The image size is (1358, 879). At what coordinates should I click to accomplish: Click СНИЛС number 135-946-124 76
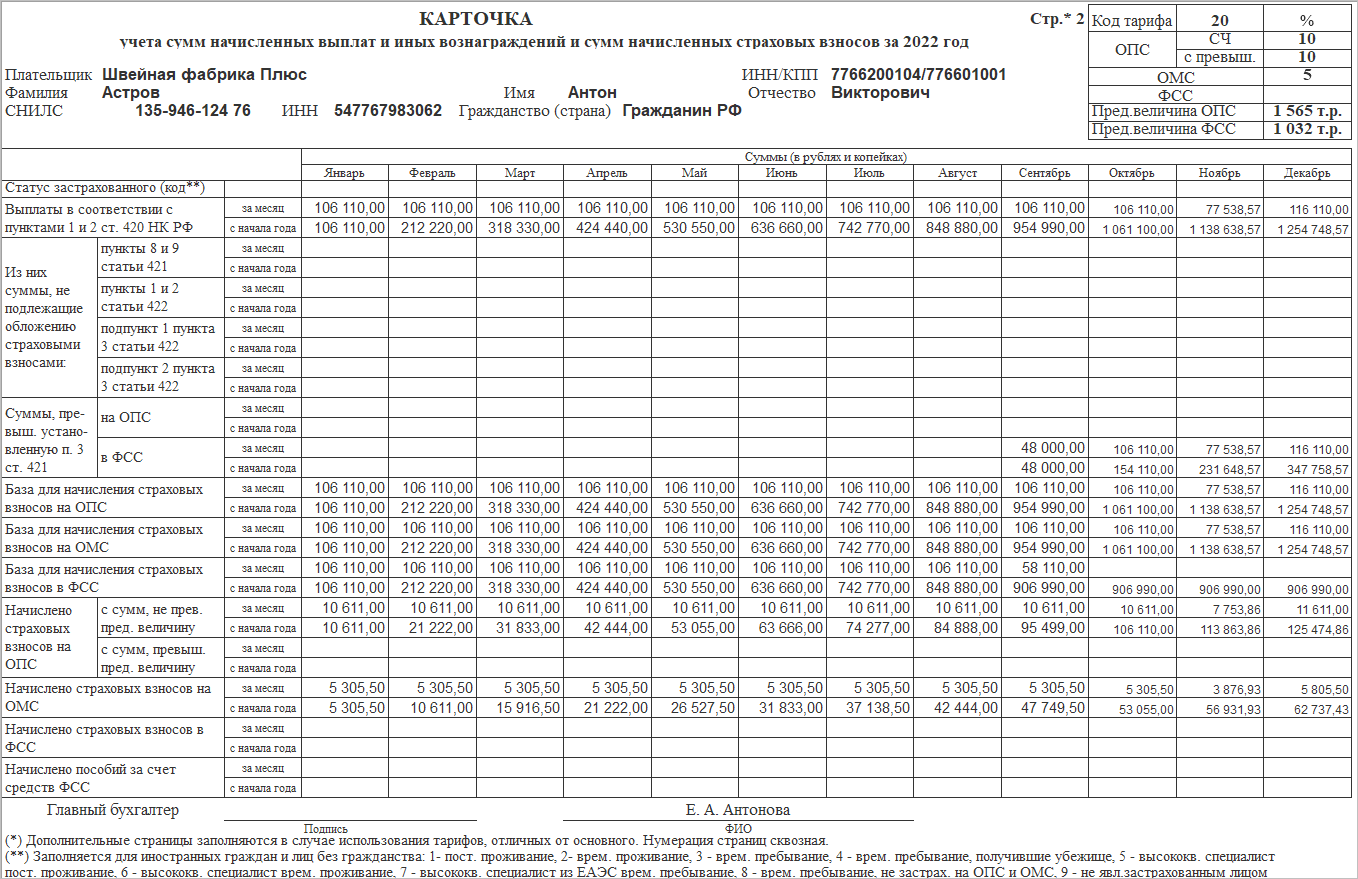pyautogui.click(x=193, y=111)
